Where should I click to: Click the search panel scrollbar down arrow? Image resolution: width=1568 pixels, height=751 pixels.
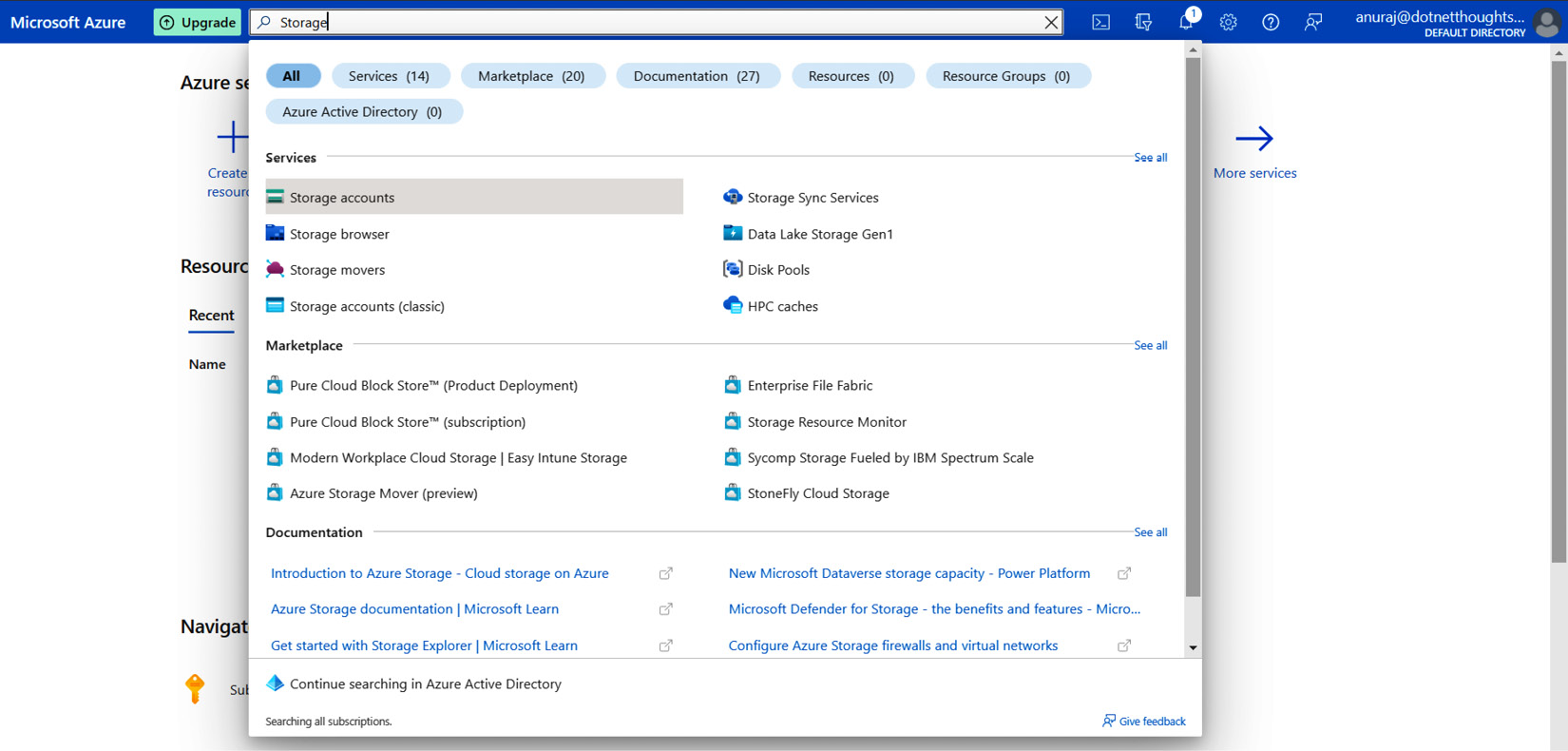click(x=1193, y=648)
